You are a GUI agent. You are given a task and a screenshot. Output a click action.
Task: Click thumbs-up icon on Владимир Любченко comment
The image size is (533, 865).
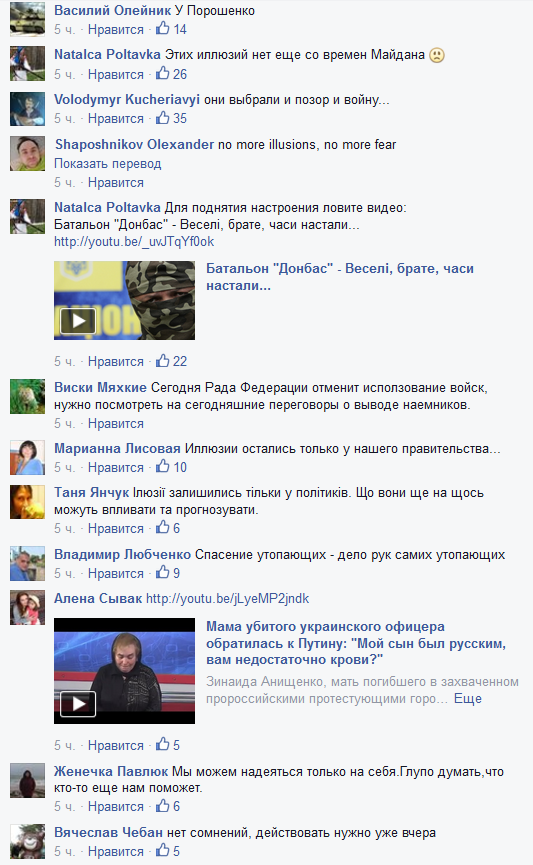163,573
